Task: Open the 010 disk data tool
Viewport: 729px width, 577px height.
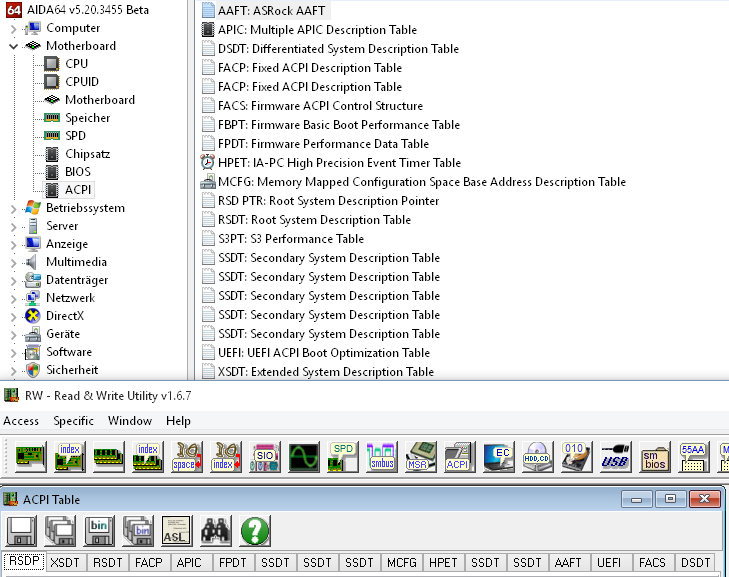Action: click(x=577, y=457)
